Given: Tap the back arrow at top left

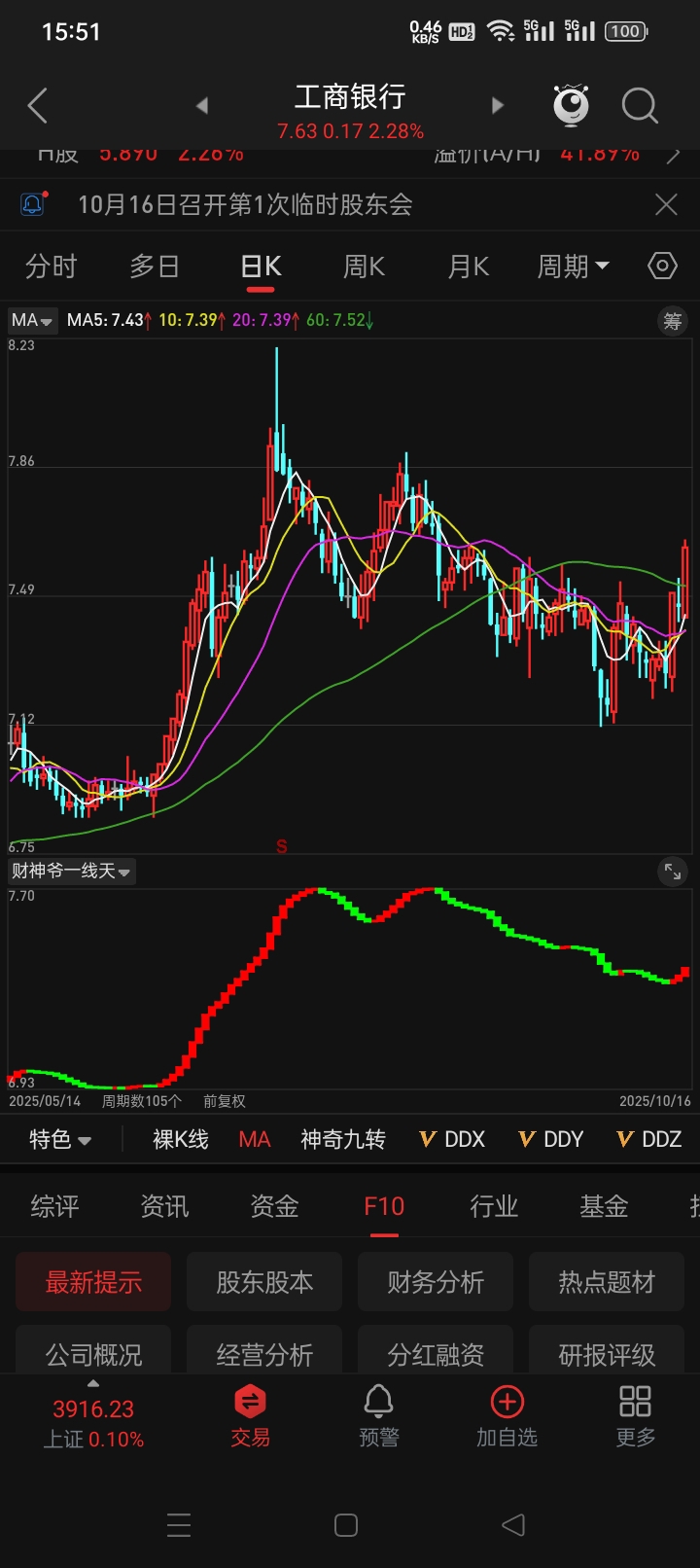Looking at the screenshot, I should coord(38,106).
